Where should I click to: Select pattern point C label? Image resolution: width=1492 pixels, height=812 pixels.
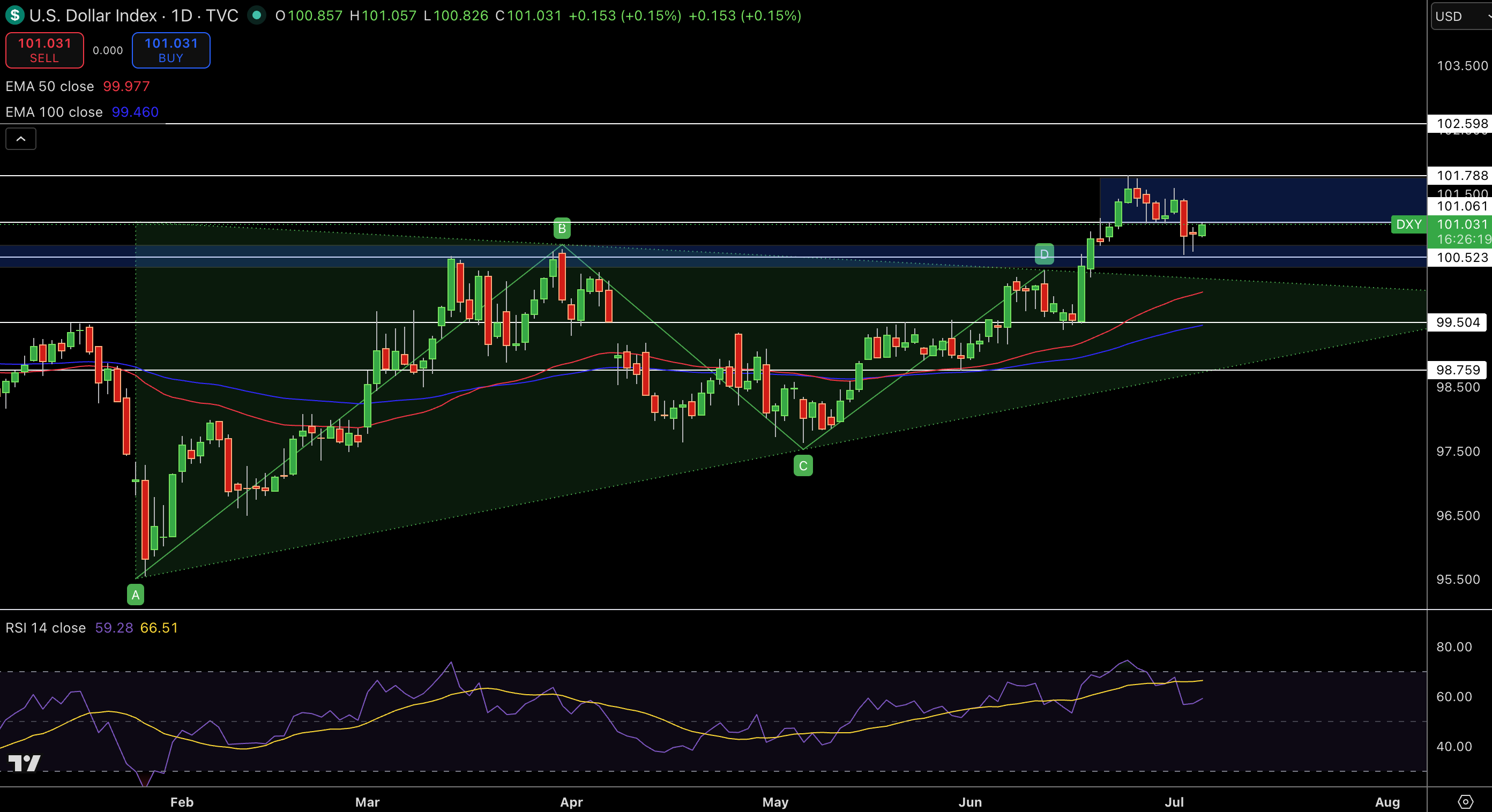[803, 465]
